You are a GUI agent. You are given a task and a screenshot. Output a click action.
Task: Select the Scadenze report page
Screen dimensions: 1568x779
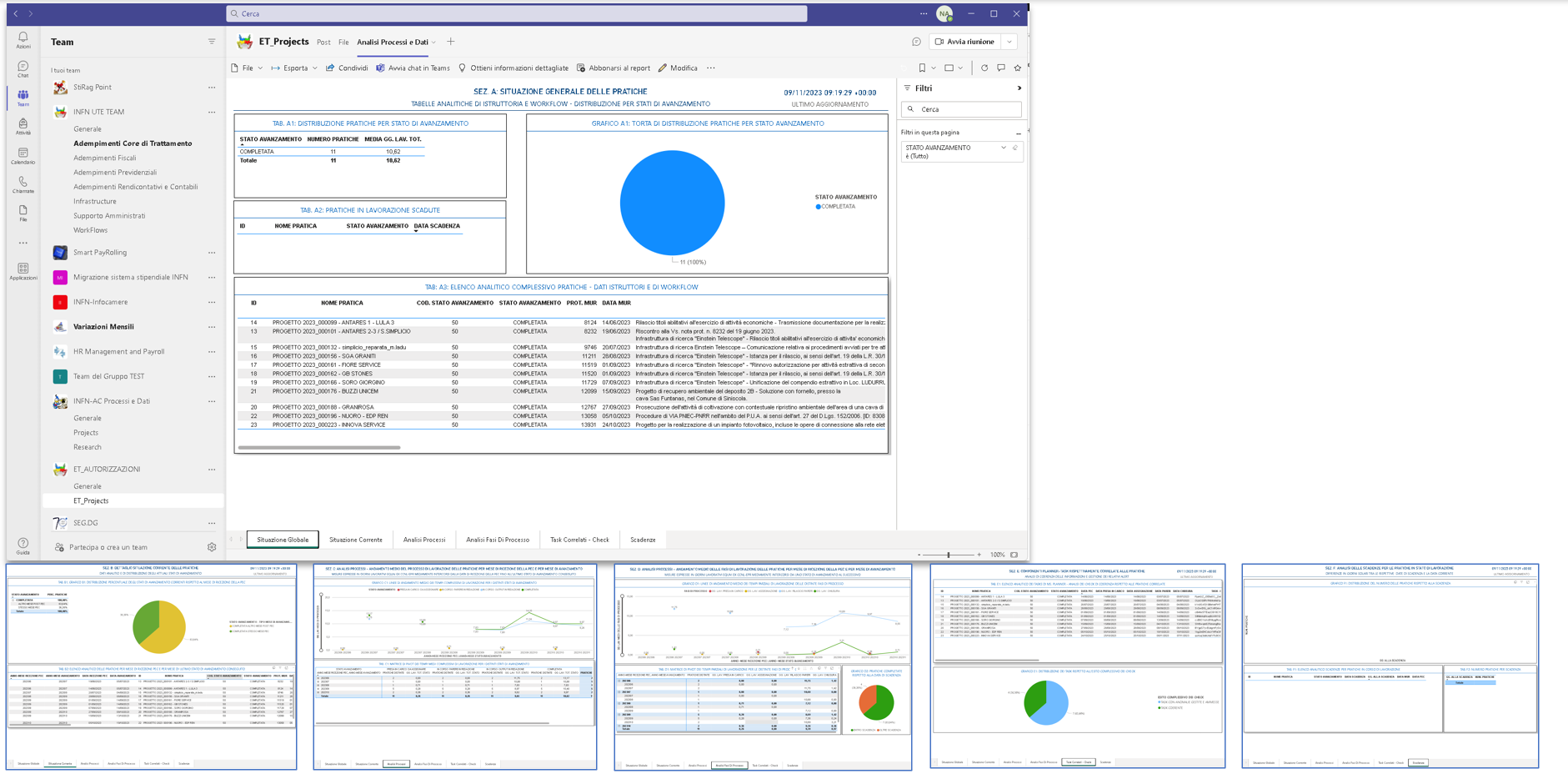(x=643, y=540)
